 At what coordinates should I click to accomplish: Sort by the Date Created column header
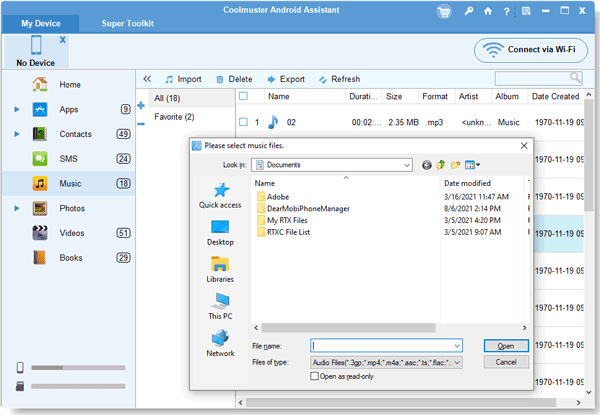point(556,96)
